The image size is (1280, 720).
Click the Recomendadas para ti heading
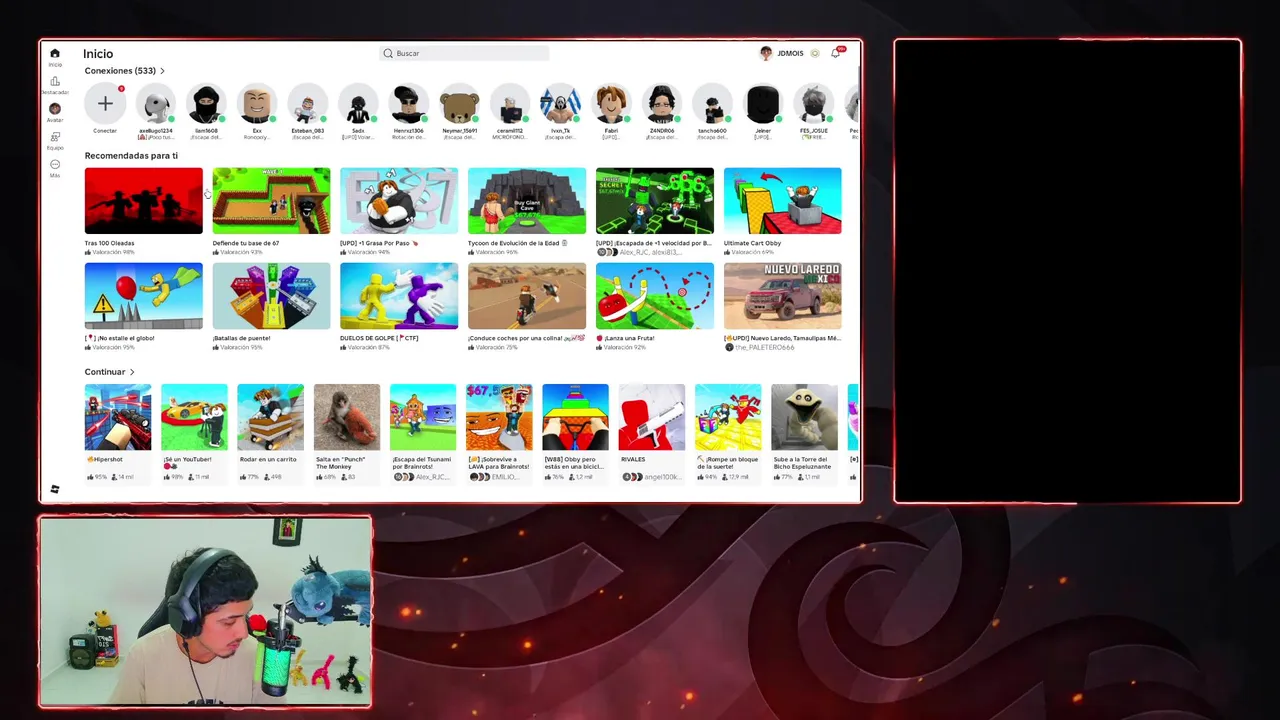[131, 156]
